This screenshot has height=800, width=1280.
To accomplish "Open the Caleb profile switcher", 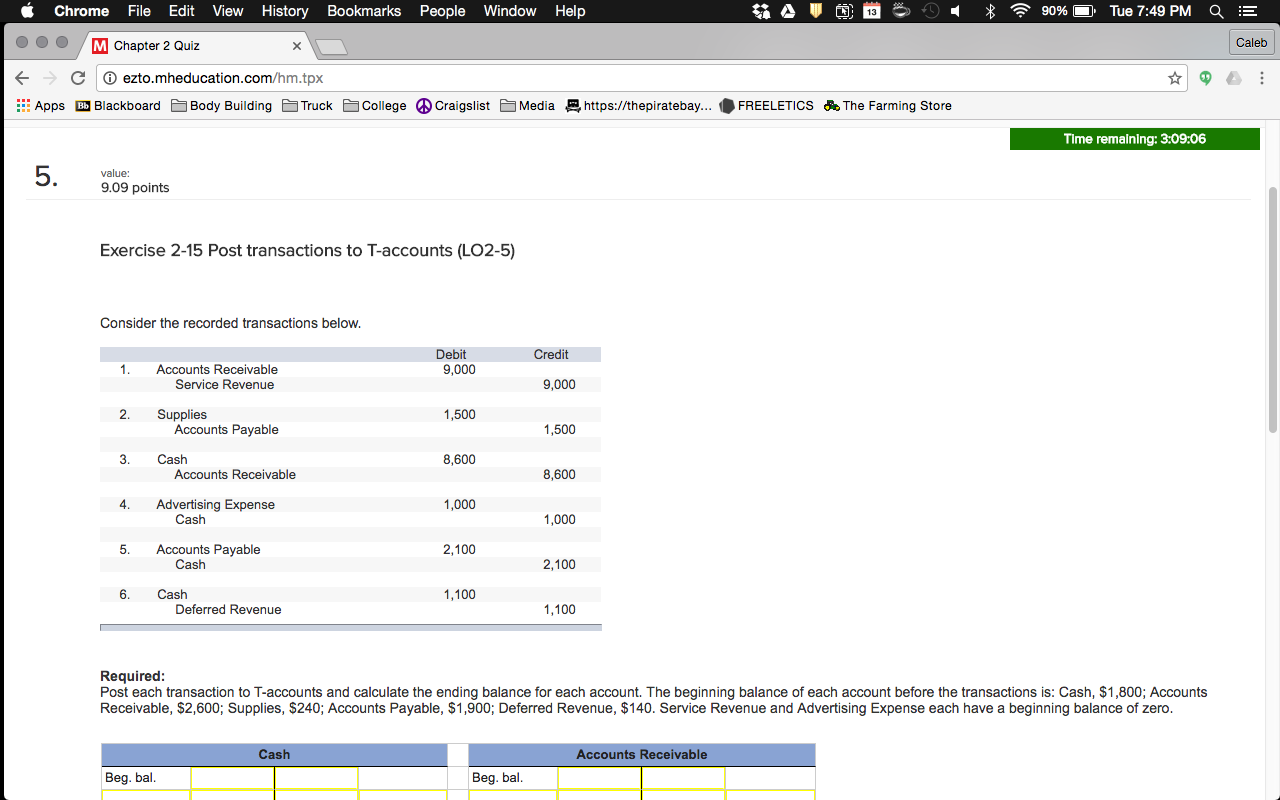I will click(x=1251, y=42).
